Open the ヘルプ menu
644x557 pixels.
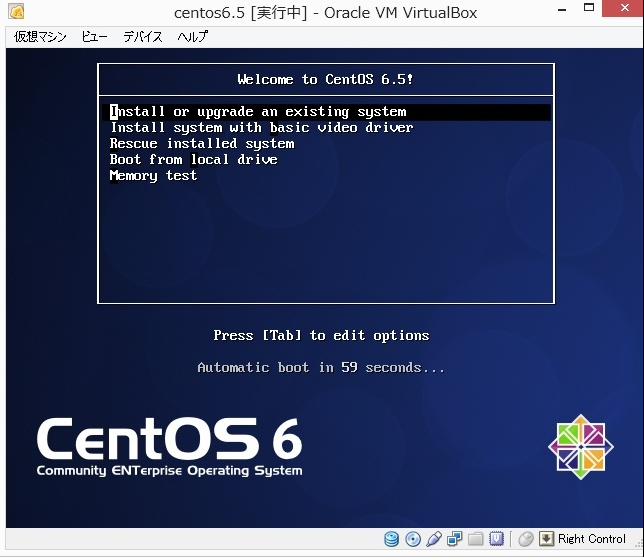pos(192,37)
